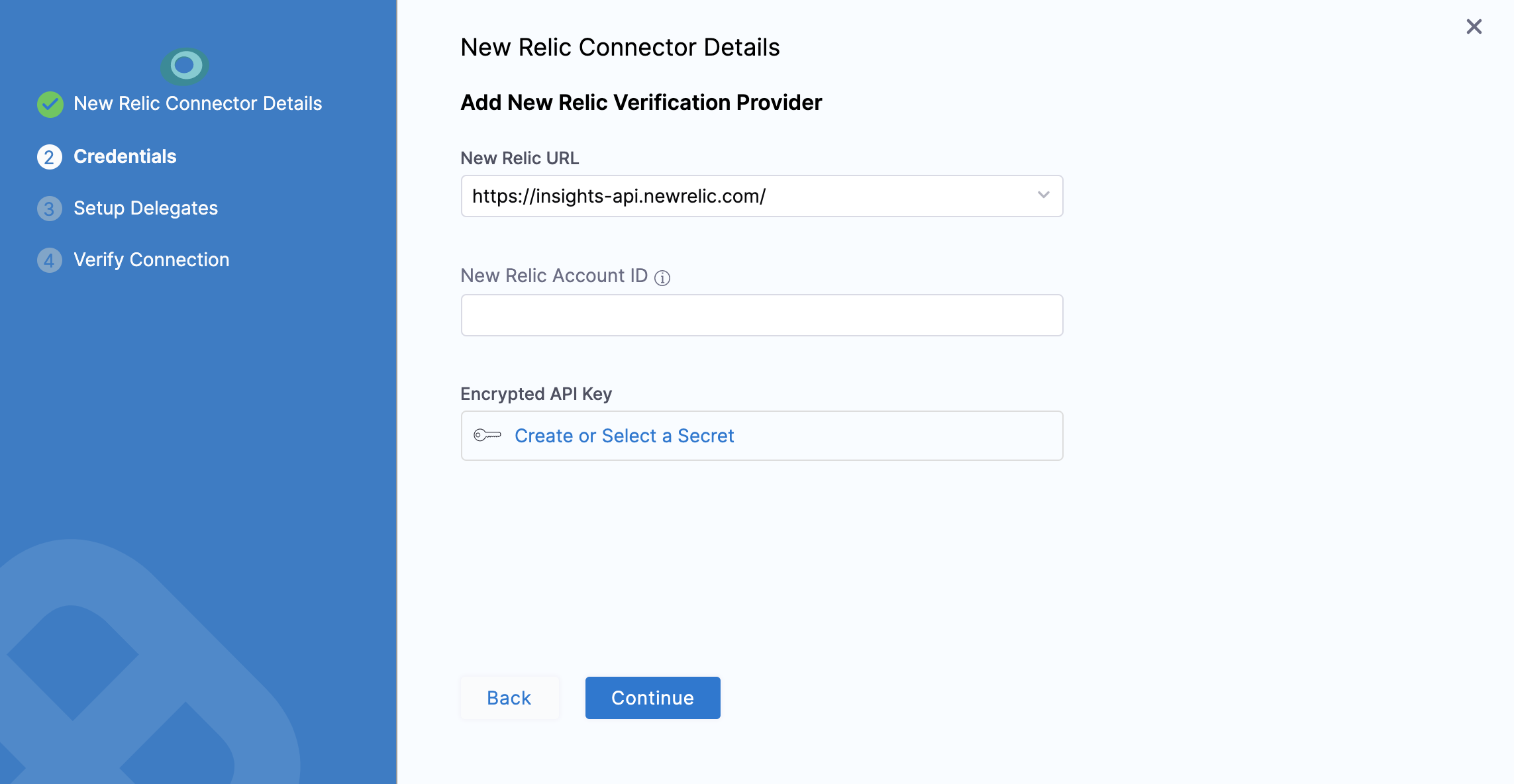Viewport: 1514px width, 784px height.
Task: Focus the New Relic Account ID field
Action: 762,315
